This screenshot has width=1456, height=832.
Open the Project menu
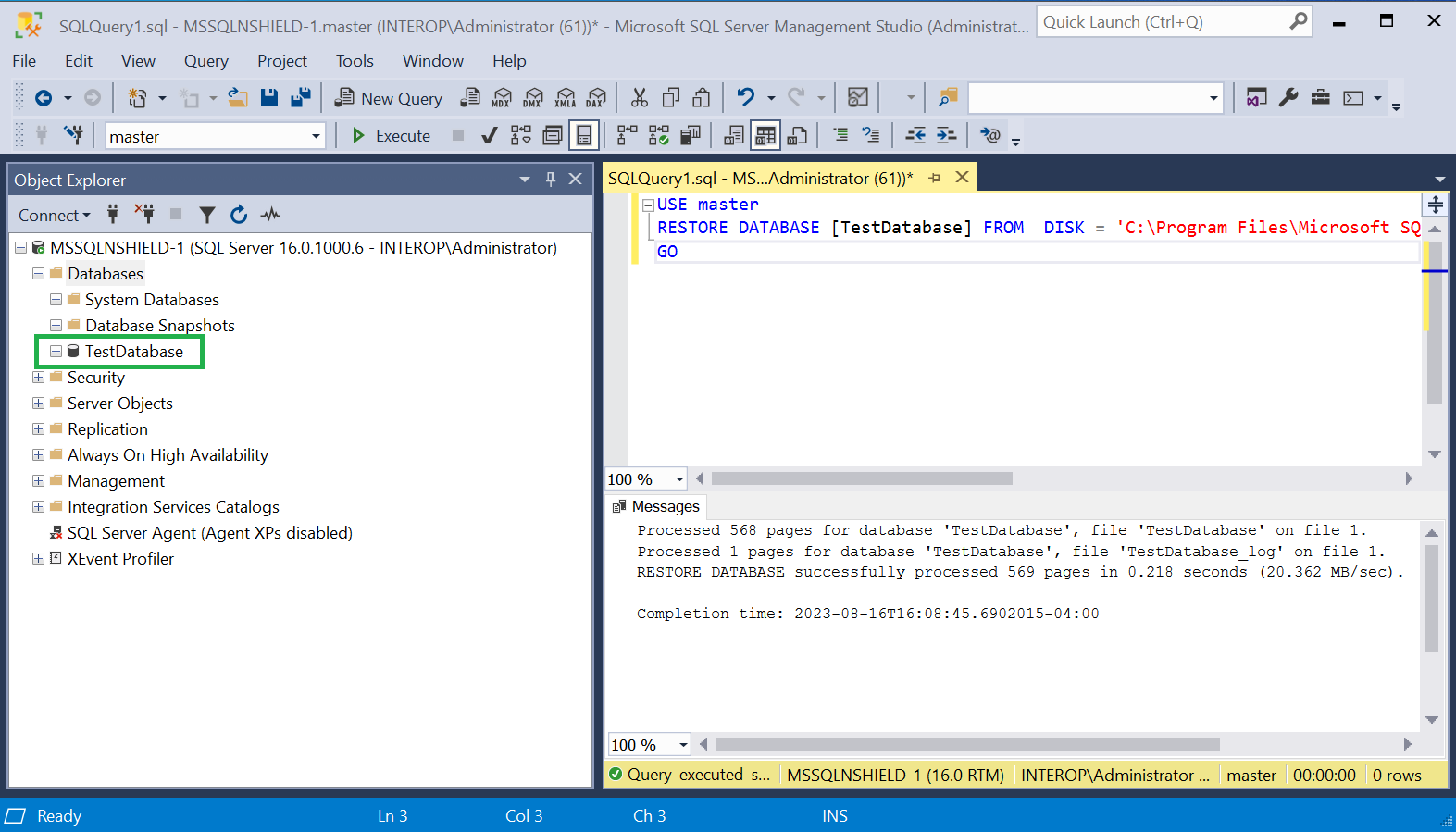282,61
